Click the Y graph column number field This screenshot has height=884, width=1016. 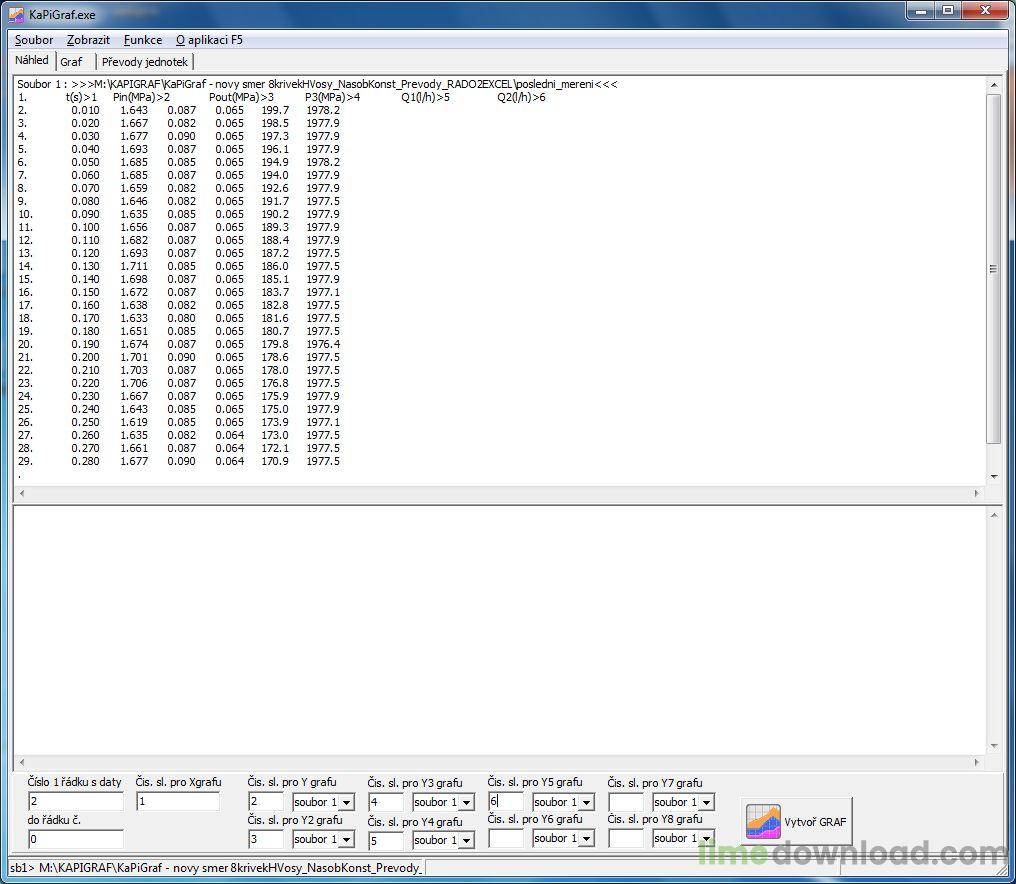[x=266, y=802]
